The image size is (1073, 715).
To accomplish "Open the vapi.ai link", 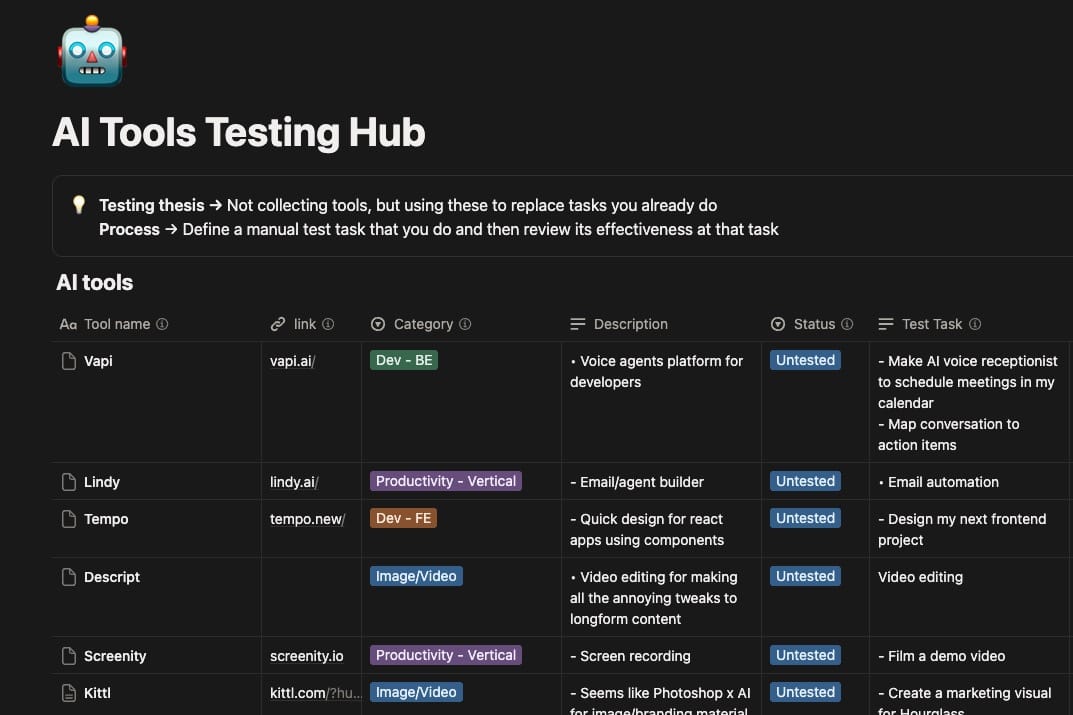I will pyautogui.click(x=292, y=361).
